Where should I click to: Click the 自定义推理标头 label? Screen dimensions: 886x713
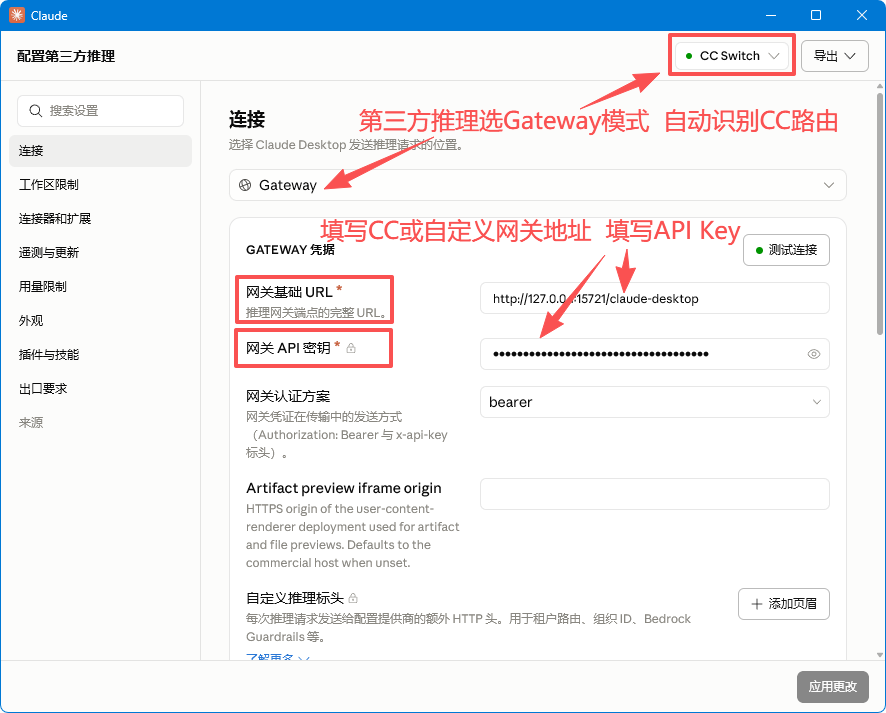tap(295, 598)
